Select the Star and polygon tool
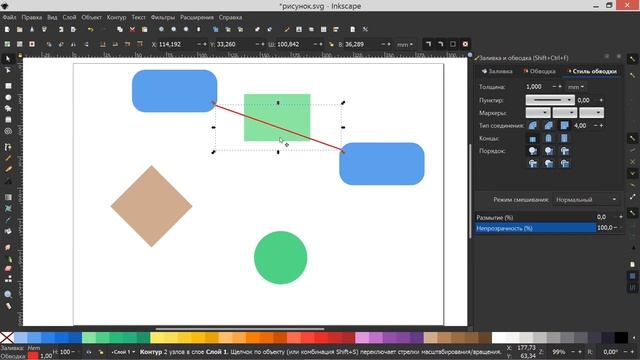The width and height of the screenshot is (640, 360). click(x=8, y=109)
